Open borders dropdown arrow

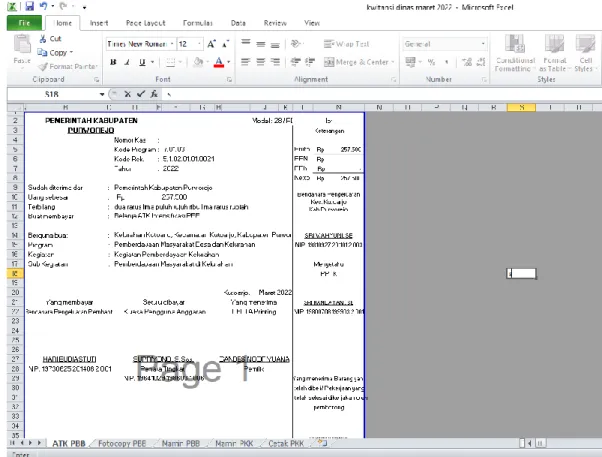coord(180,62)
